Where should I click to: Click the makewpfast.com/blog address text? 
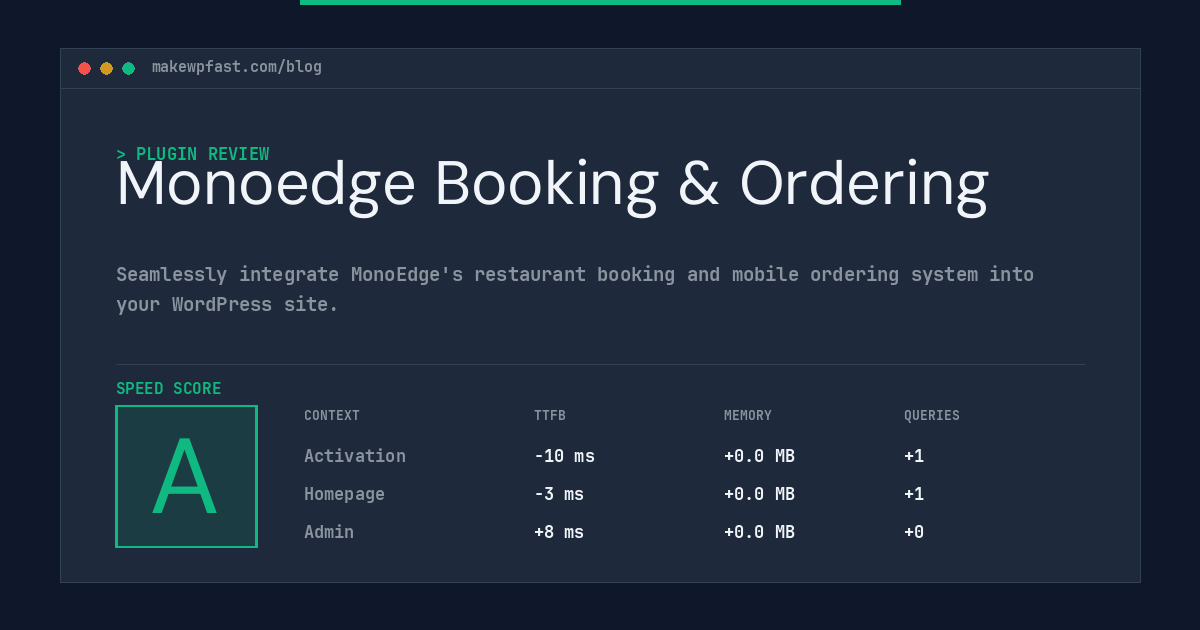tap(237, 67)
